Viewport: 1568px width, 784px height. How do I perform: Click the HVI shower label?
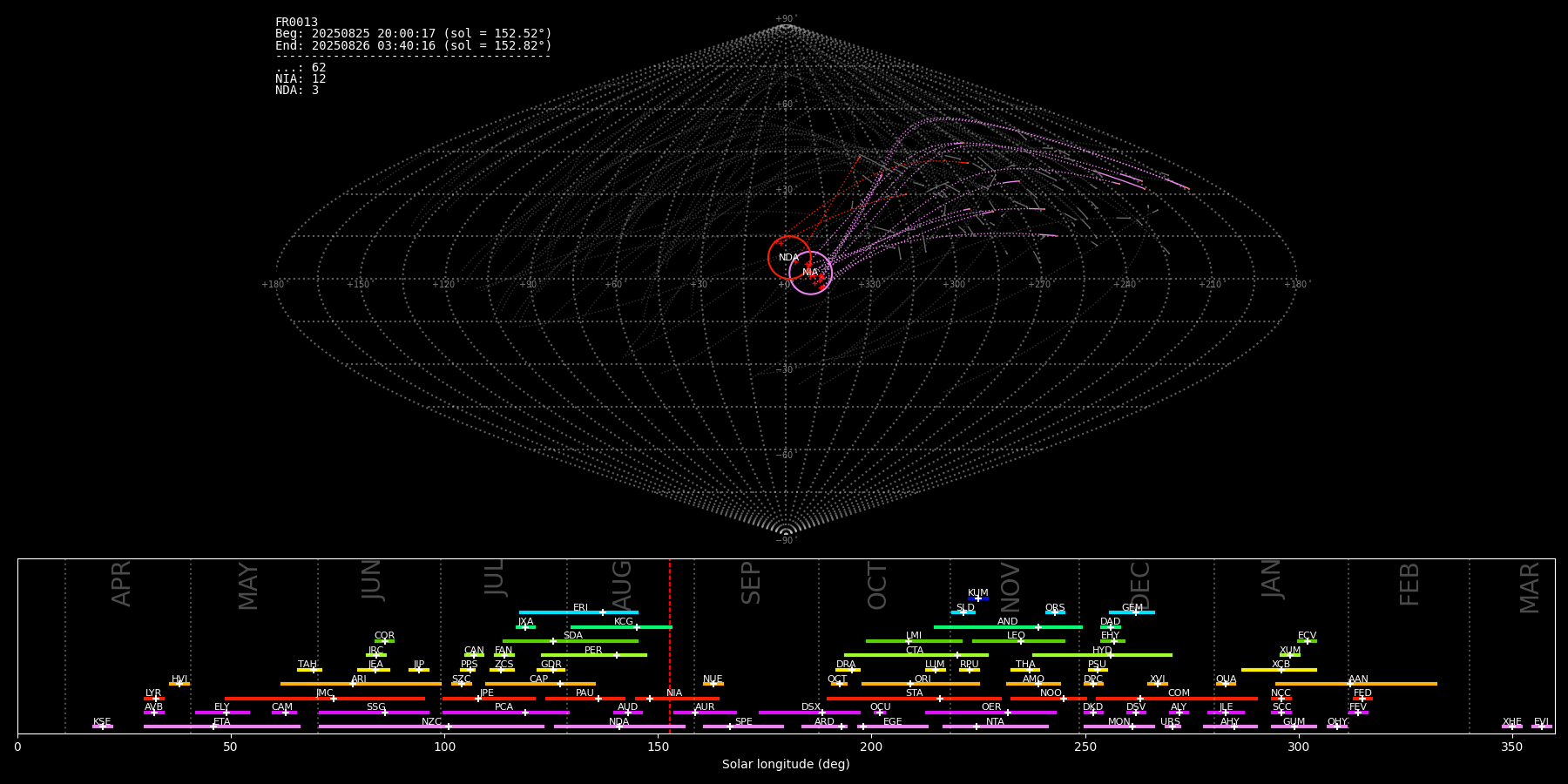(x=179, y=679)
